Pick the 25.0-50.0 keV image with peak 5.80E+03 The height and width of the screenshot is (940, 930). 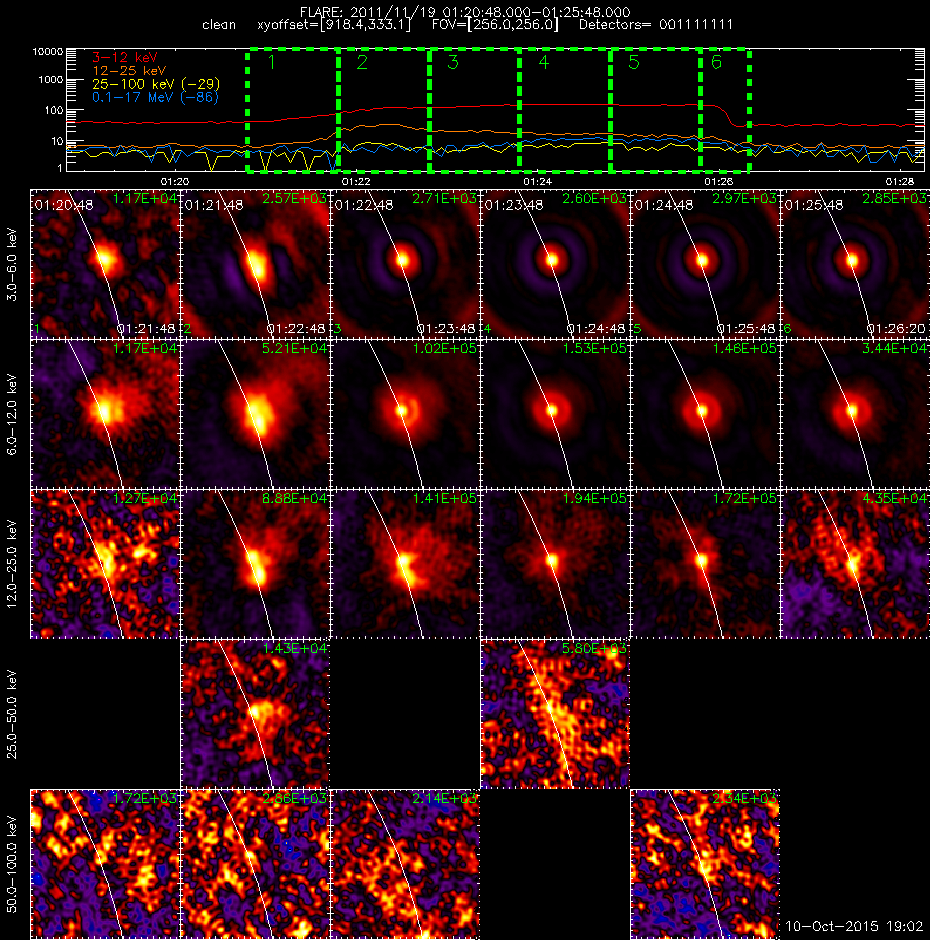(x=555, y=713)
